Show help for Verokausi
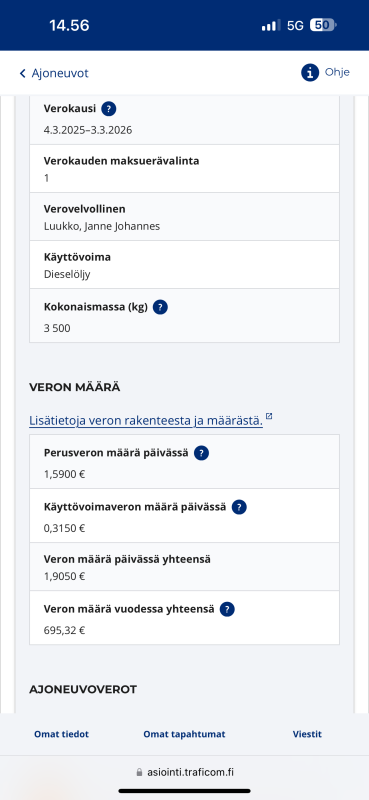Viewport: 369px width, 800px height. (109, 109)
